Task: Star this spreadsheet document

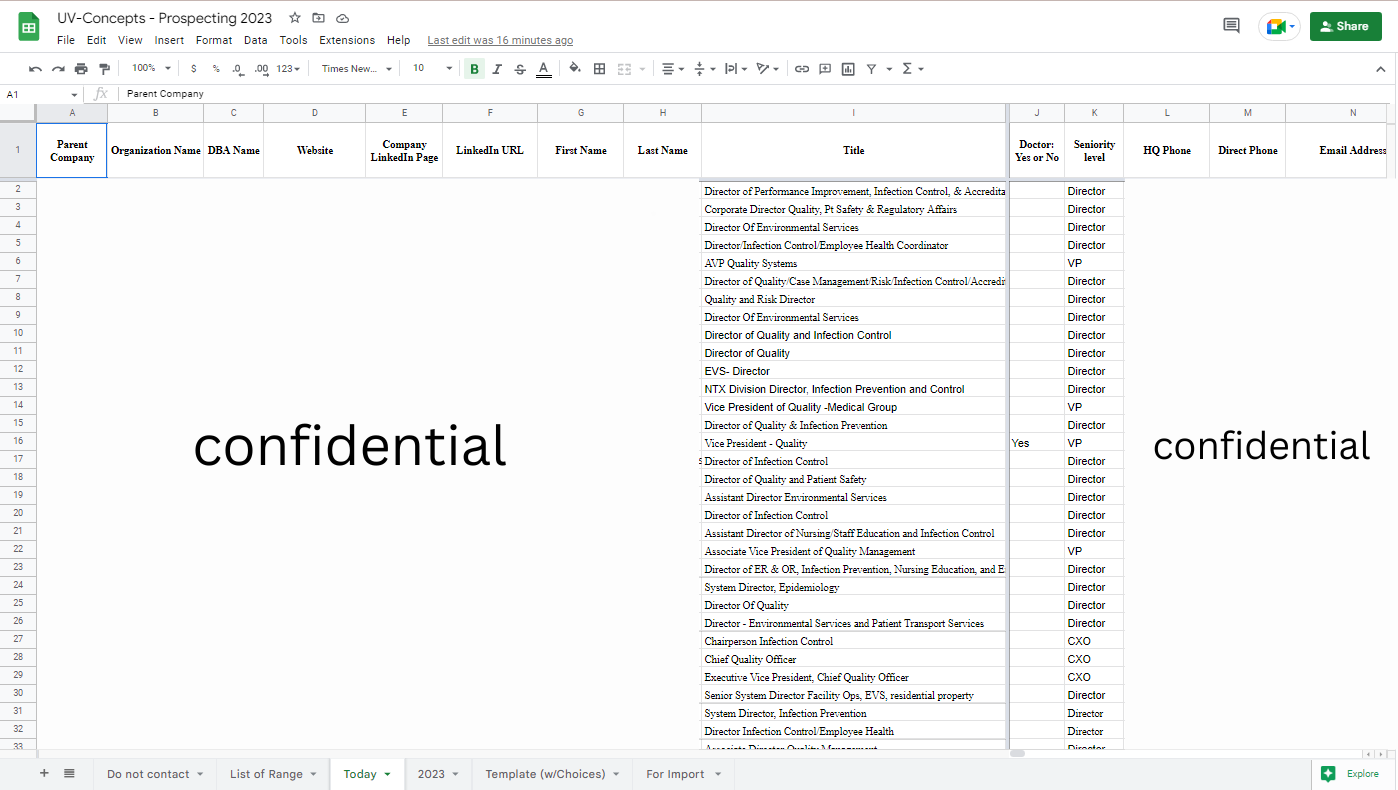Action: click(x=295, y=18)
